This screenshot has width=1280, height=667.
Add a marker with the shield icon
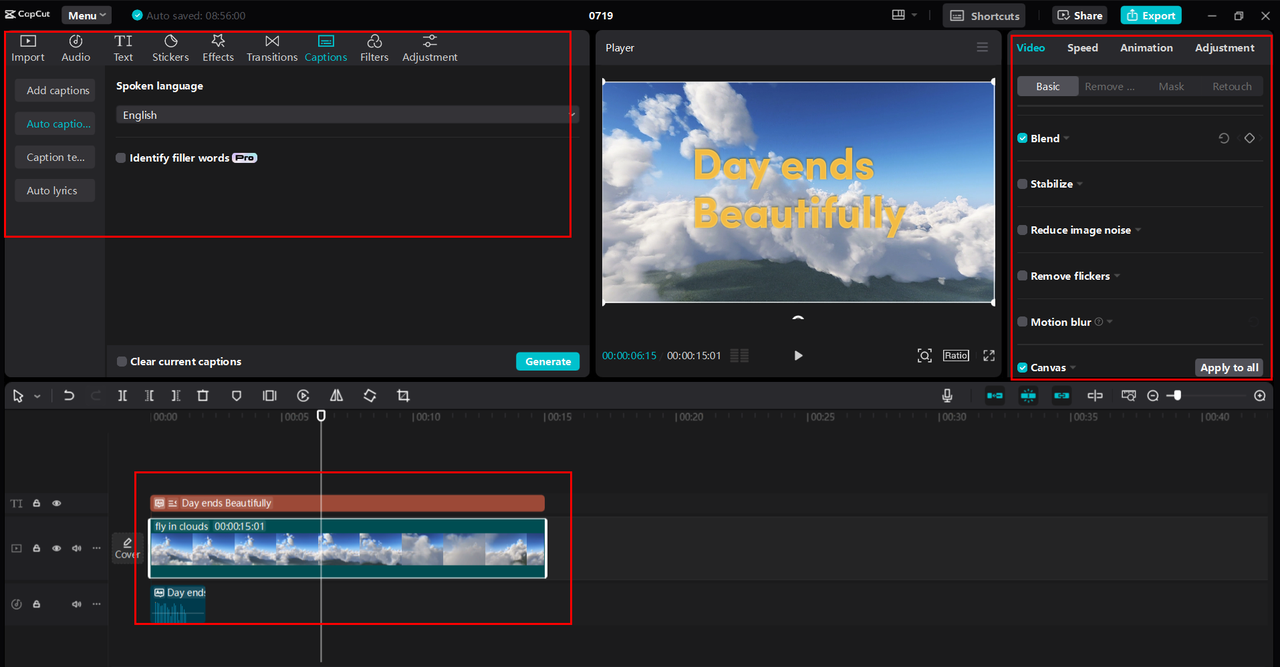point(237,396)
